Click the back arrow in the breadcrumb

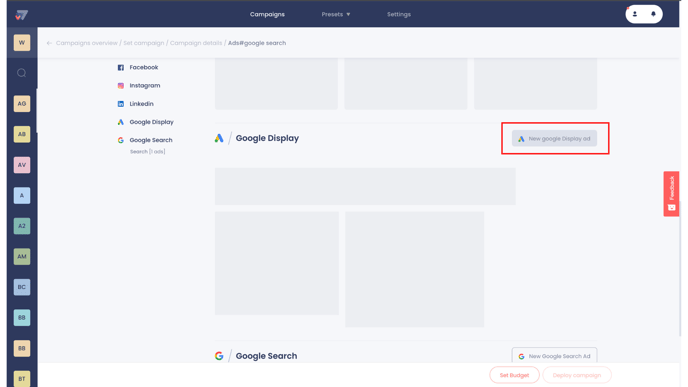(x=49, y=43)
